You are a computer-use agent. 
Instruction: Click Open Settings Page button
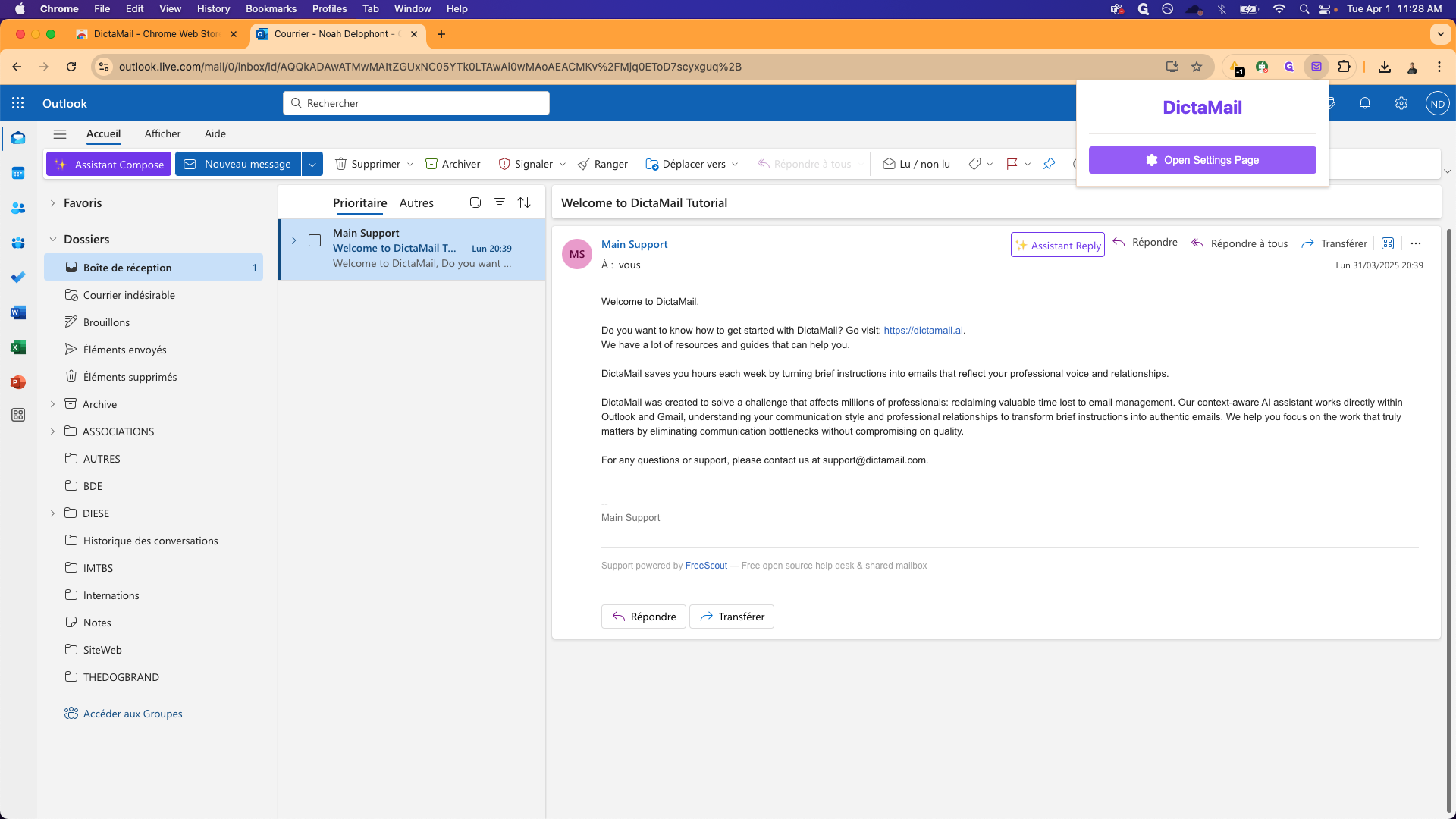(x=1202, y=160)
